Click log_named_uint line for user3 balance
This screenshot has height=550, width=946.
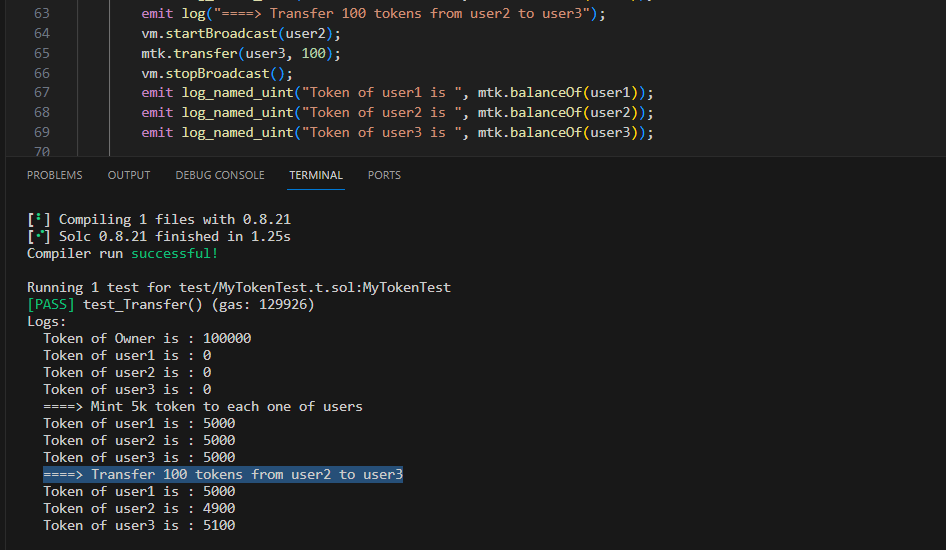pyautogui.click(x=397, y=133)
